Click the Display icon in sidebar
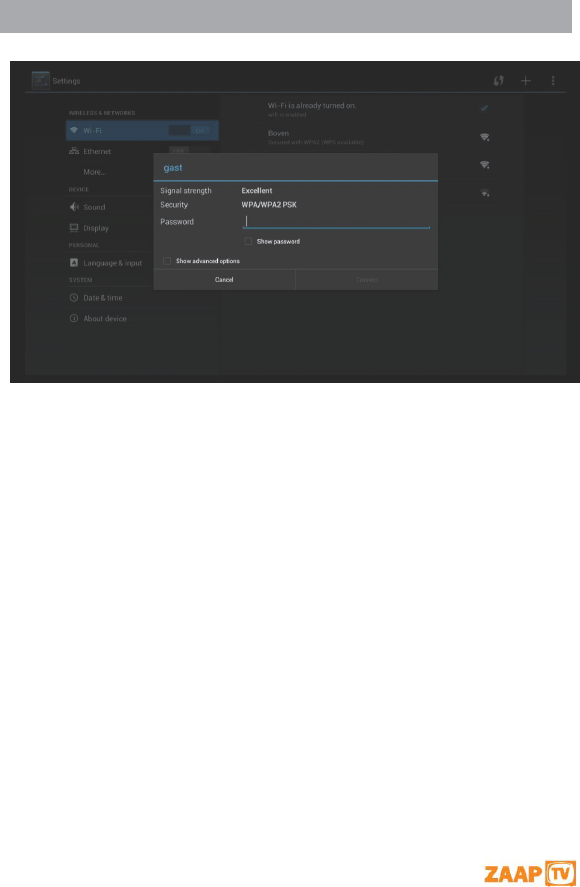The image size is (580, 887). 74,228
